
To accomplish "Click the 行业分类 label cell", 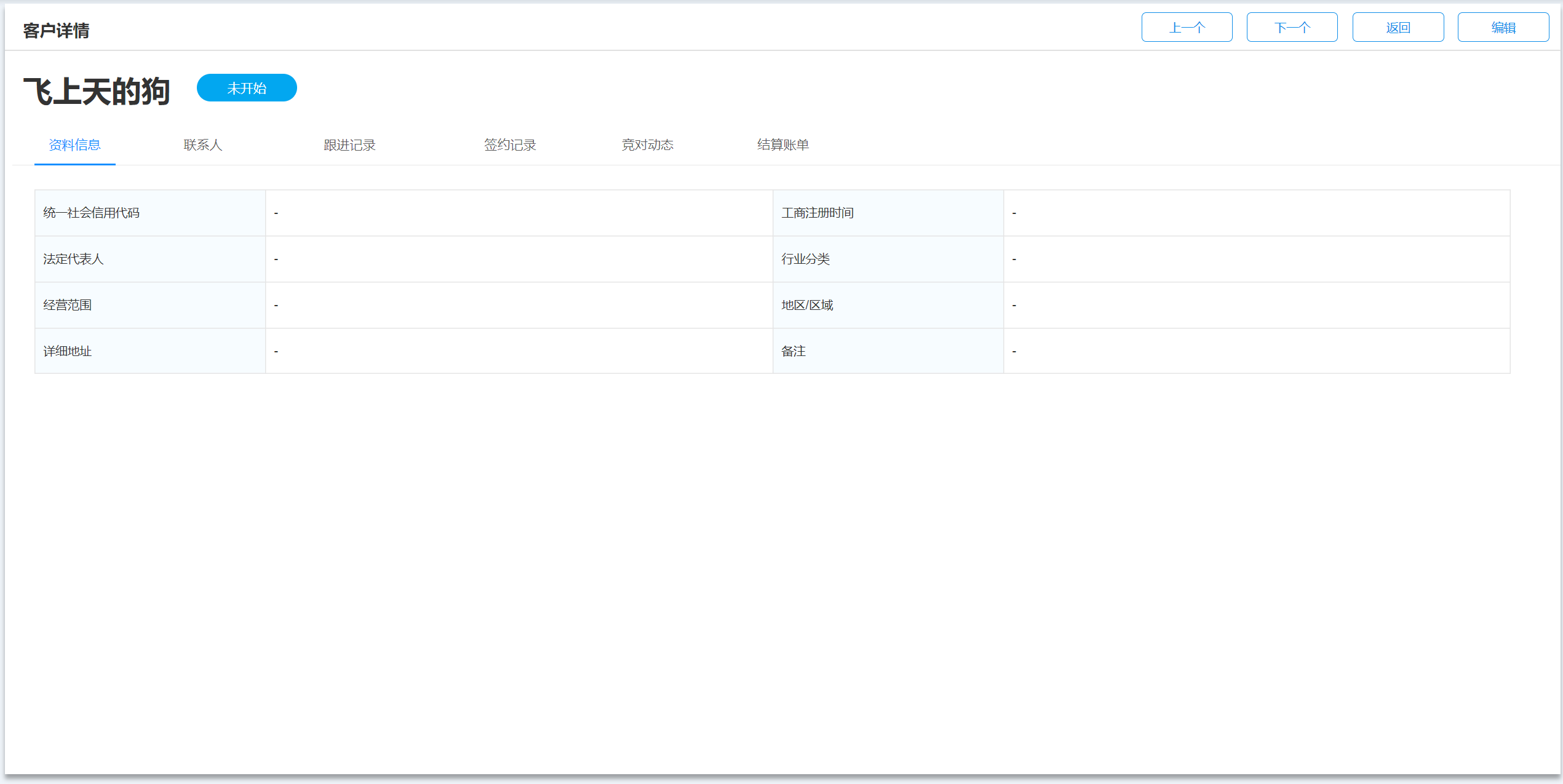I will coord(888,259).
